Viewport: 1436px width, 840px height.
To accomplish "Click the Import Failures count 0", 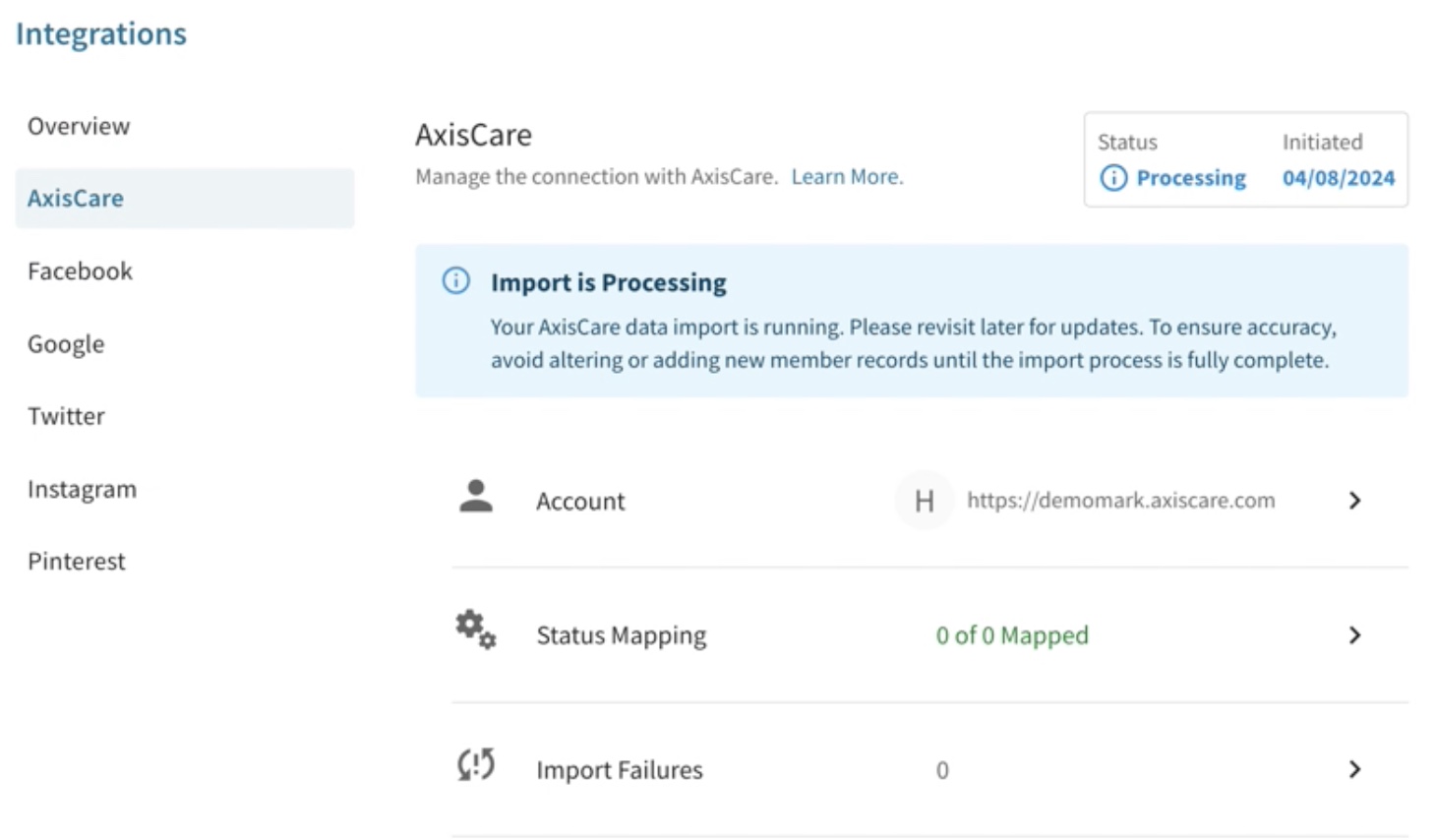I will pos(942,770).
